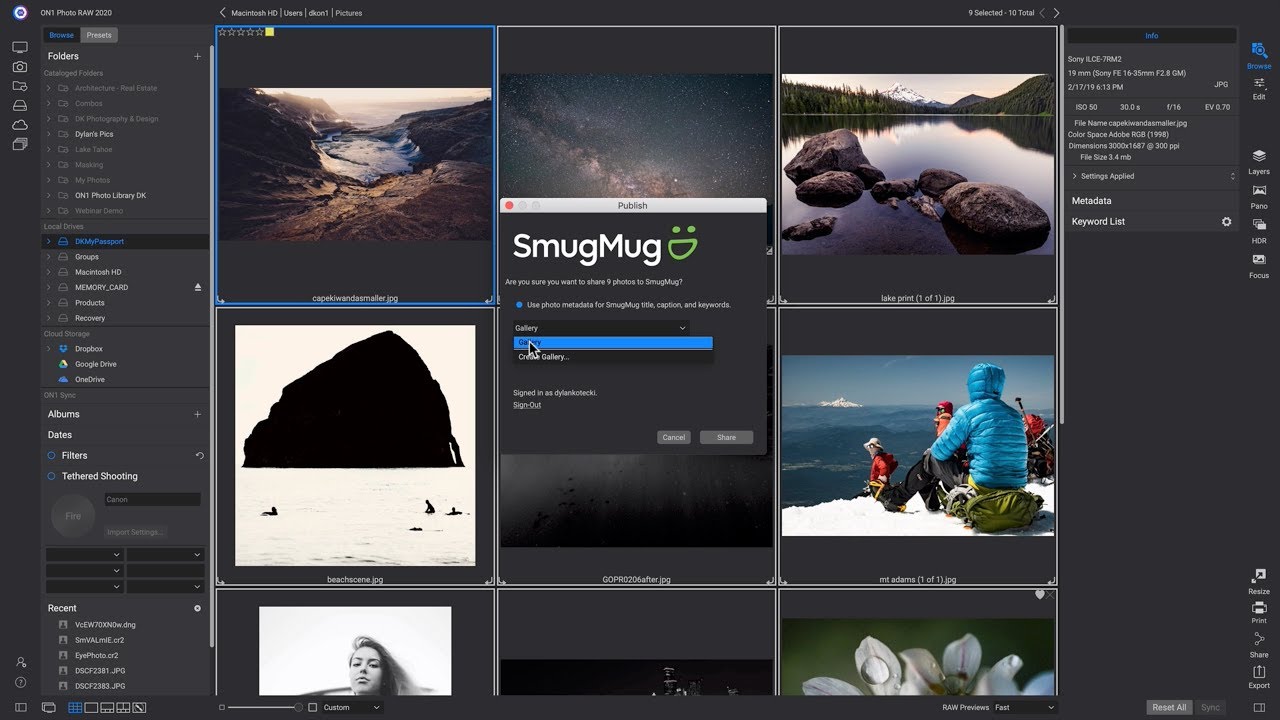Expand the Settings Applied section
Viewport: 1280px width, 720px height.
[1075, 176]
